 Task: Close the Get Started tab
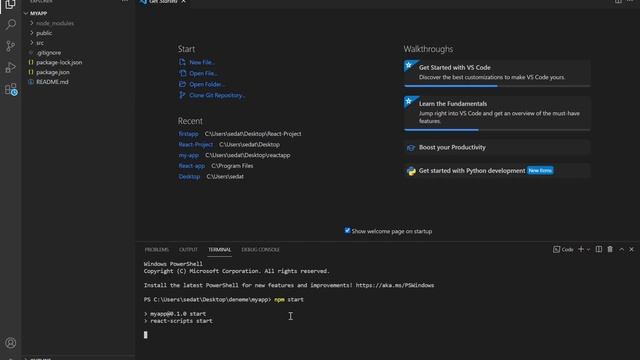point(184,2)
